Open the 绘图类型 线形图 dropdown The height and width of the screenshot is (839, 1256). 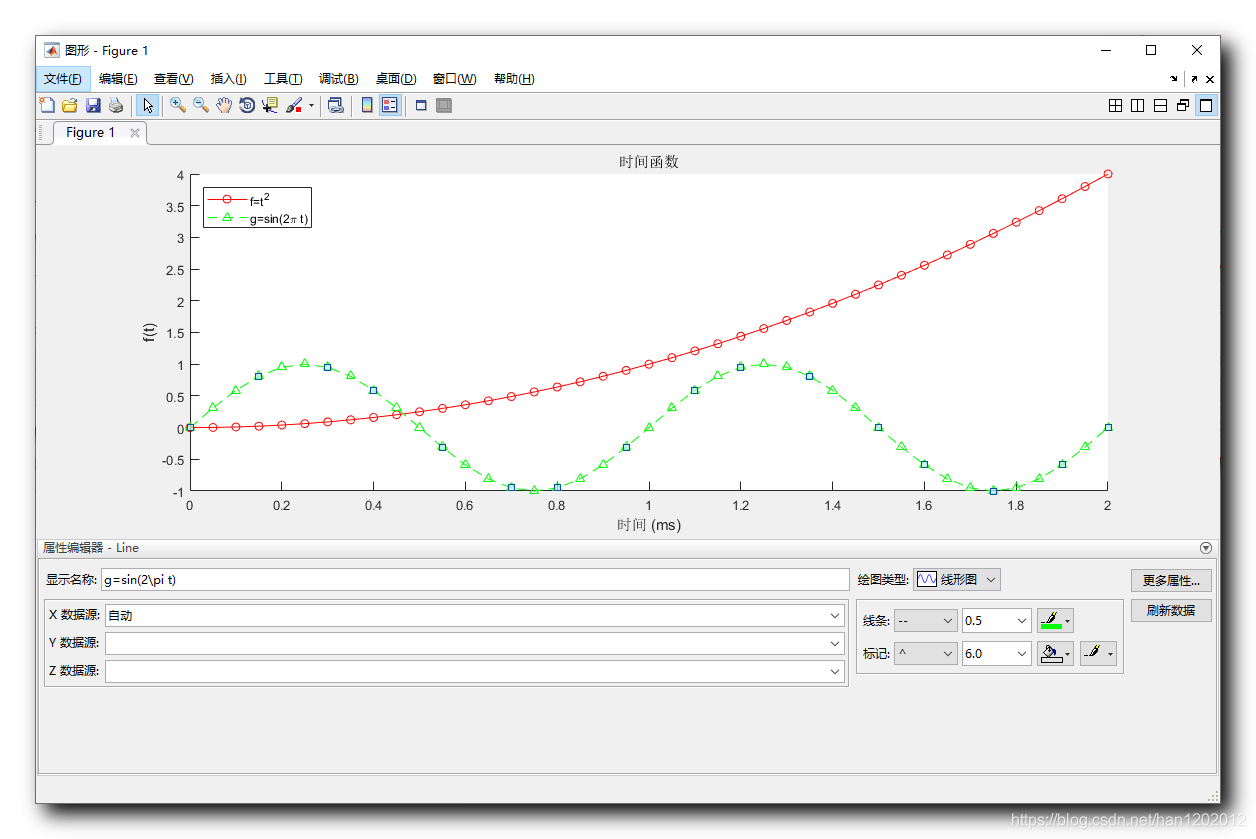coord(956,579)
